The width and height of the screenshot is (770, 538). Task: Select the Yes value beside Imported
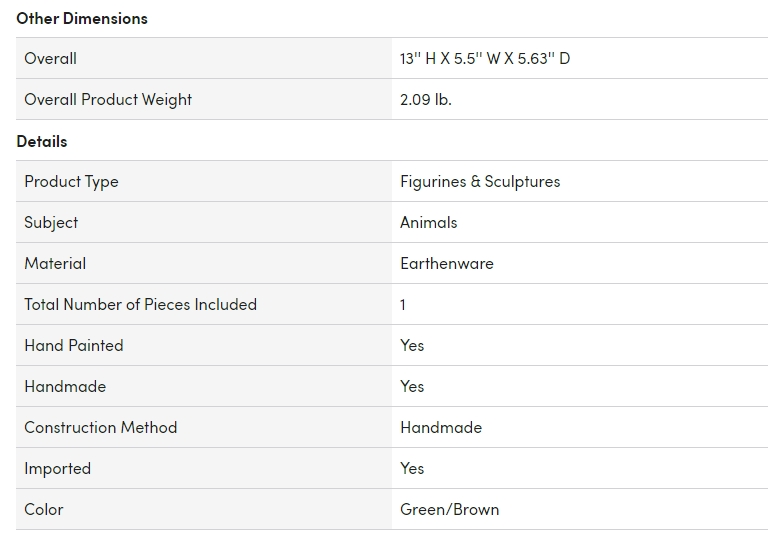412,468
